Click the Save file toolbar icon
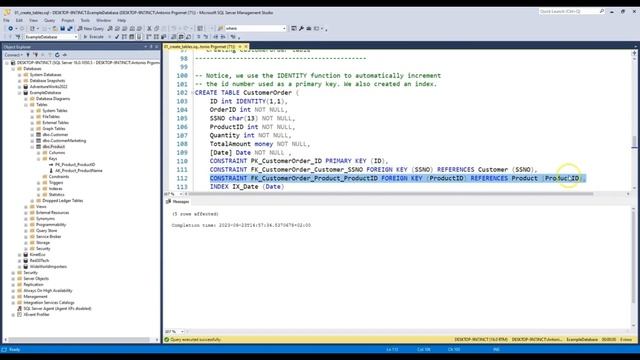Image resolution: width=640 pixels, height=360 pixels. pyautogui.click(x=62, y=29)
